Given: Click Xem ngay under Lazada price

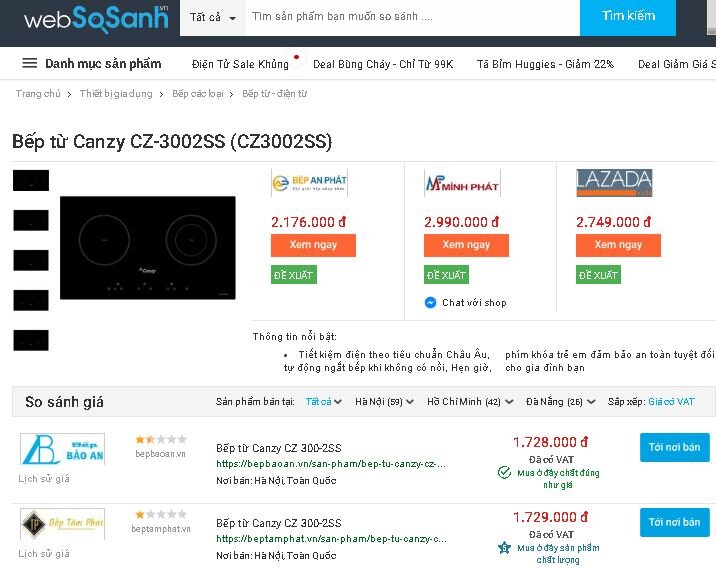Looking at the screenshot, I should [618, 245].
